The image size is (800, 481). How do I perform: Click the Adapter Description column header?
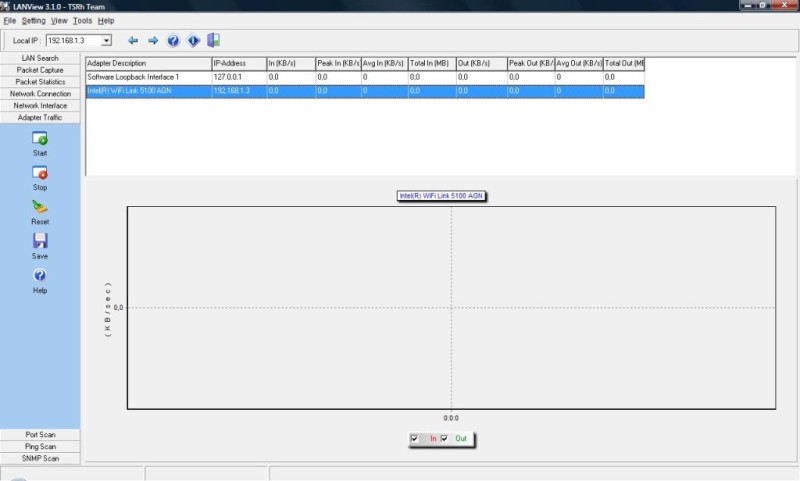coord(148,63)
